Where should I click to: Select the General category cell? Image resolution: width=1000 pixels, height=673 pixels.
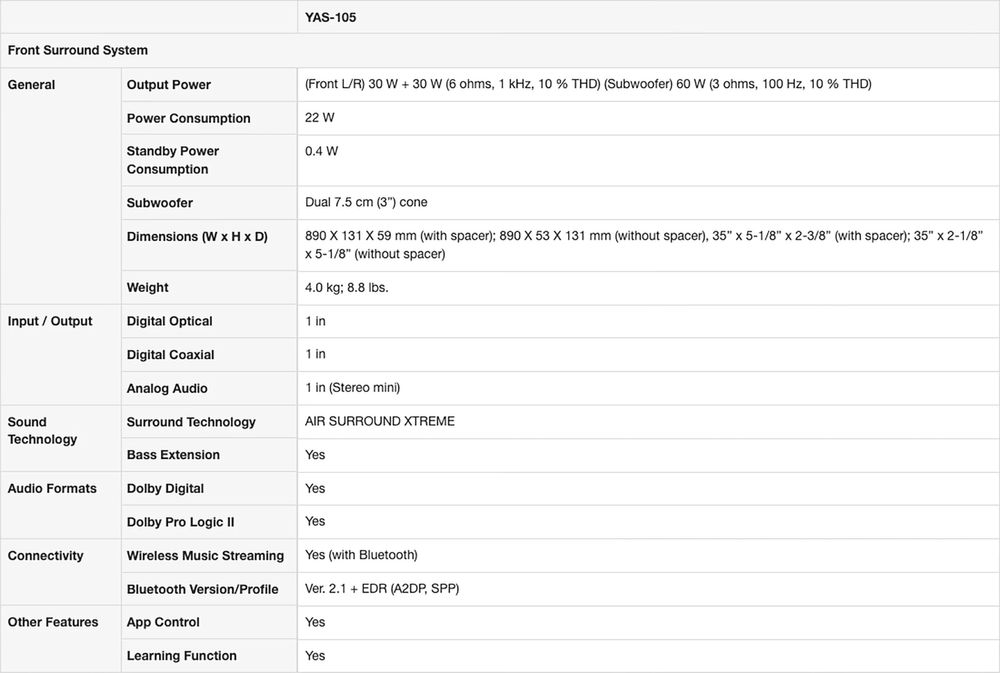tap(32, 85)
